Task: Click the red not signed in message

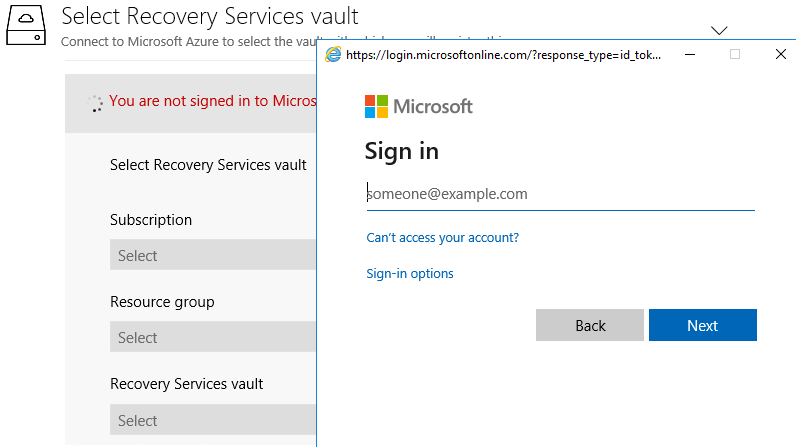Action: click(212, 101)
